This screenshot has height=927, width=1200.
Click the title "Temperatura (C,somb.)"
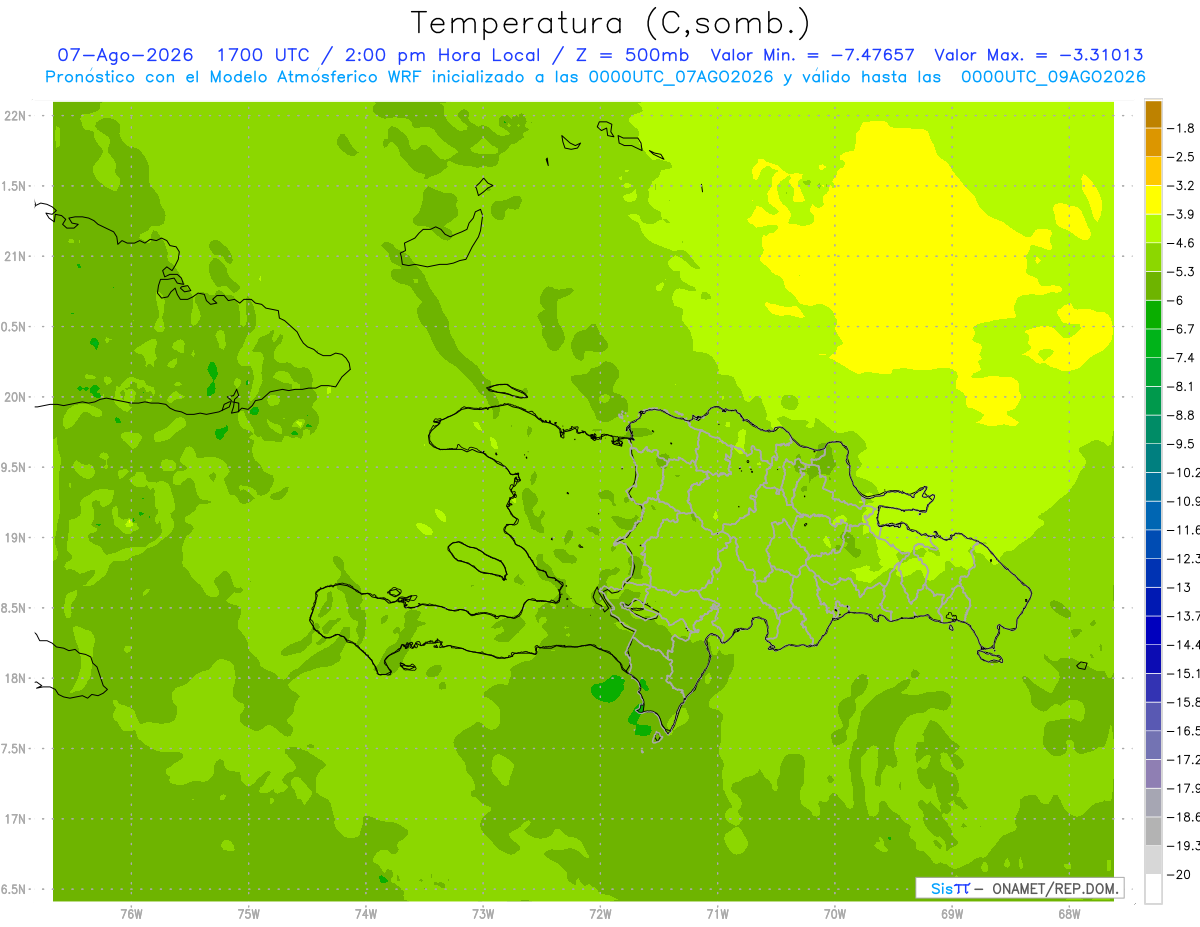[610, 23]
